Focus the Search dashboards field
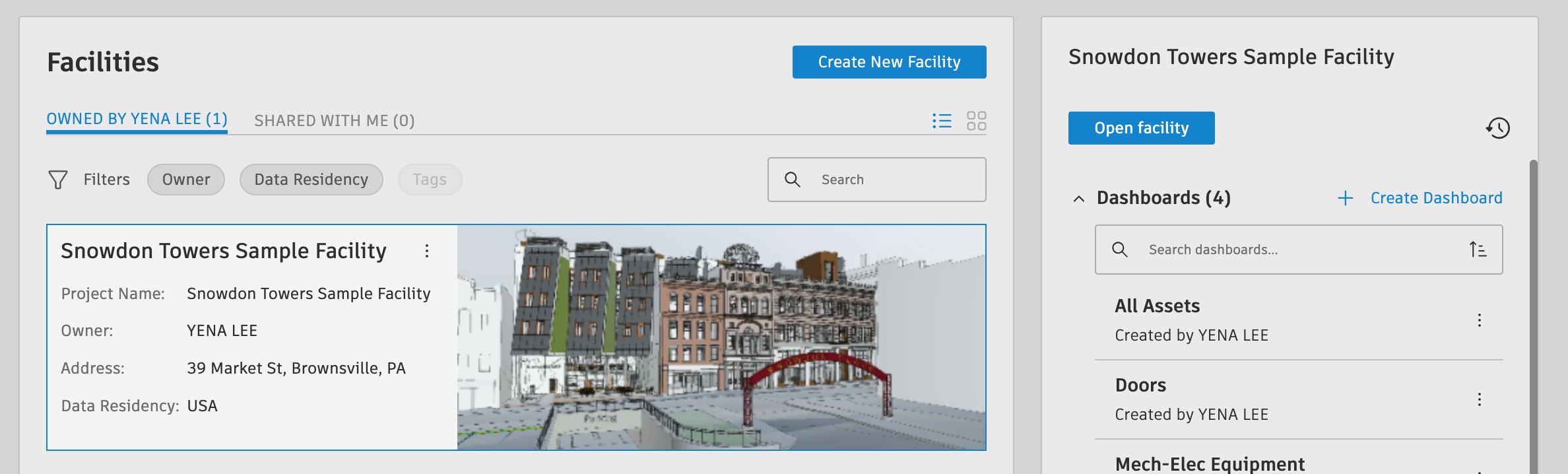 [x=1299, y=250]
